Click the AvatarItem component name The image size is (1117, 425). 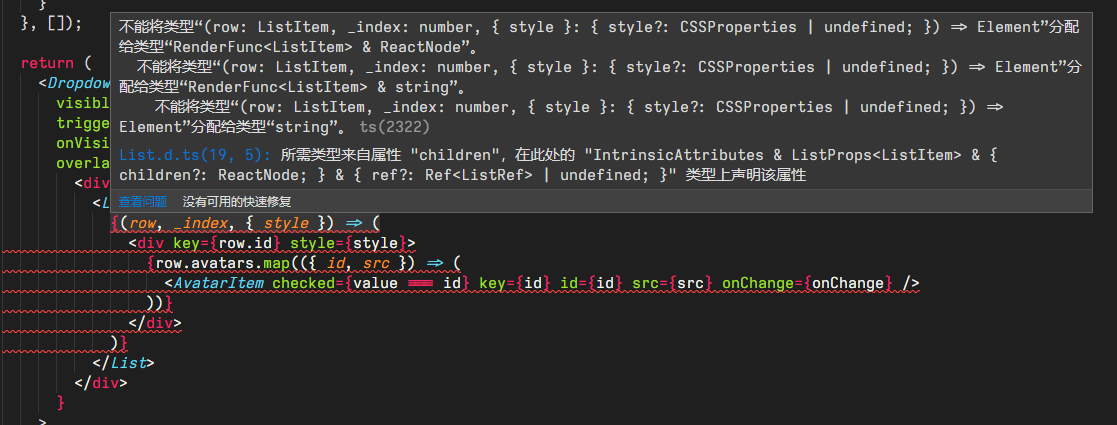(218, 283)
